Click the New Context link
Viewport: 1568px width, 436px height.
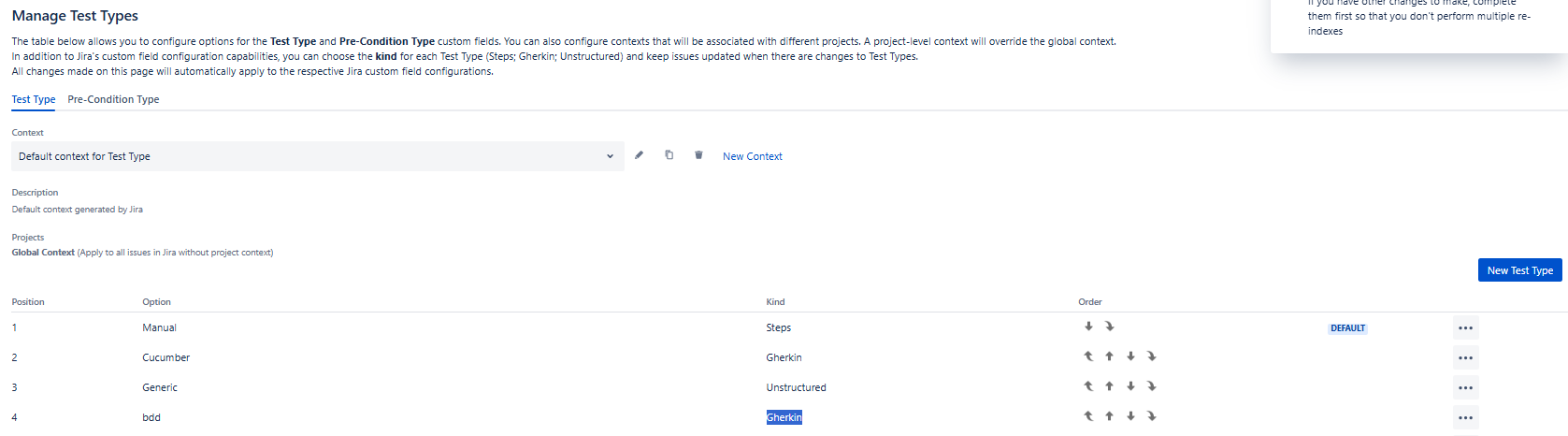pos(753,156)
